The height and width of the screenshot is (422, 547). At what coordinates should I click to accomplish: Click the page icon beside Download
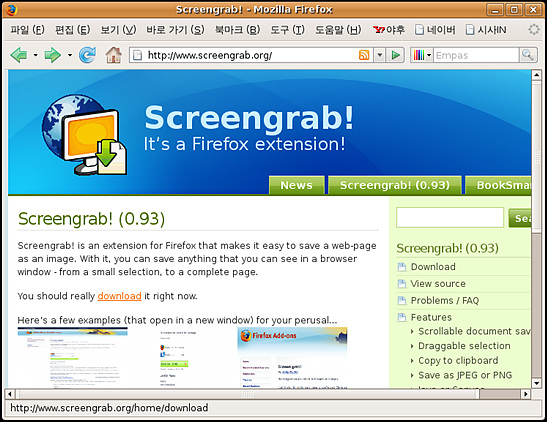coord(402,267)
